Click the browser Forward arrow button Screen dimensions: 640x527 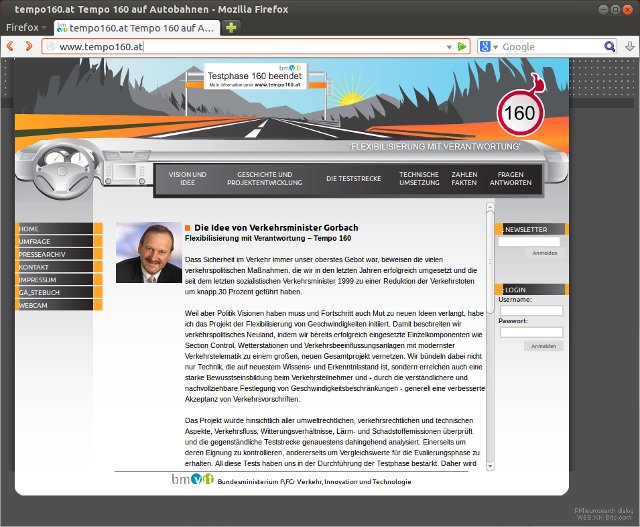click(x=28, y=47)
